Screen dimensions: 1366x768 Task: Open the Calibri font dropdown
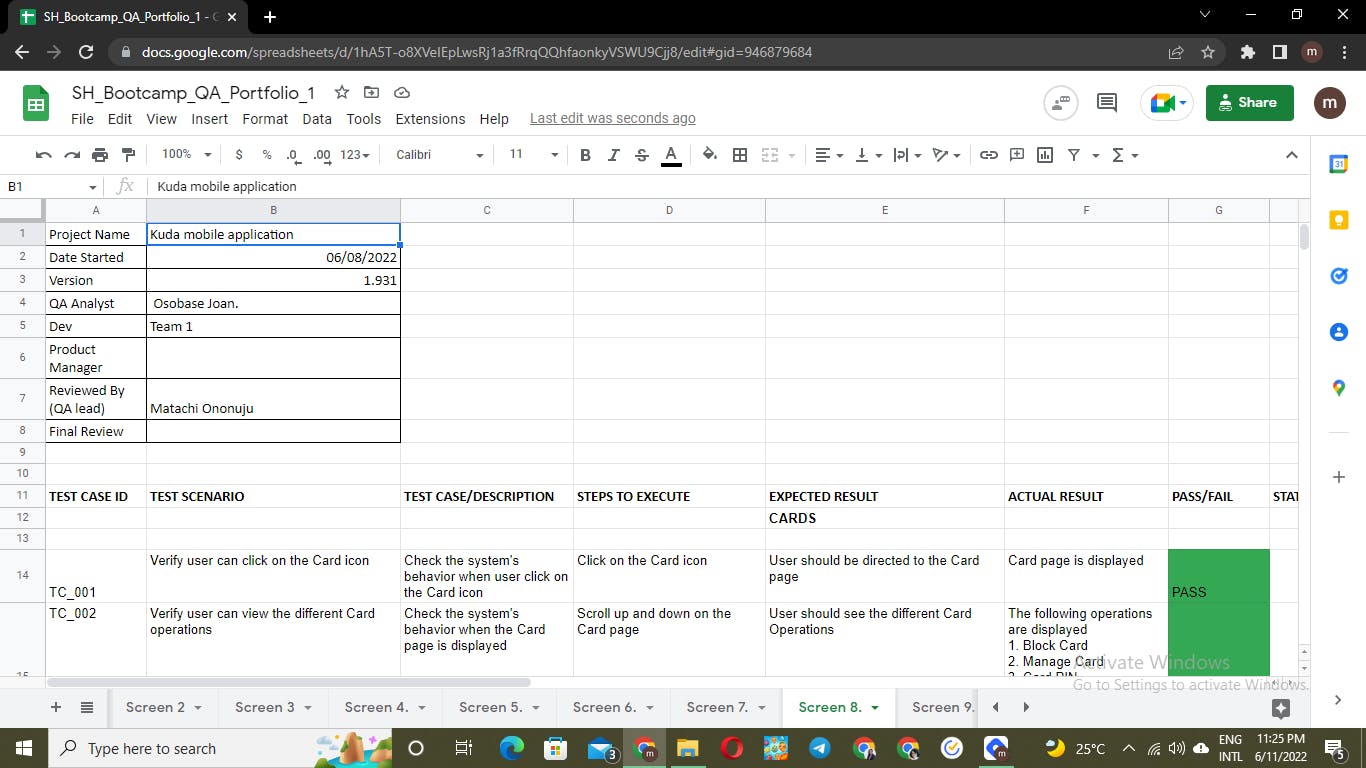point(439,155)
